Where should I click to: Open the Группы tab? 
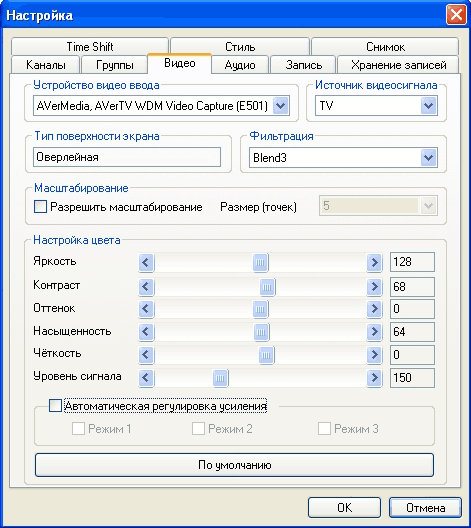(x=114, y=65)
